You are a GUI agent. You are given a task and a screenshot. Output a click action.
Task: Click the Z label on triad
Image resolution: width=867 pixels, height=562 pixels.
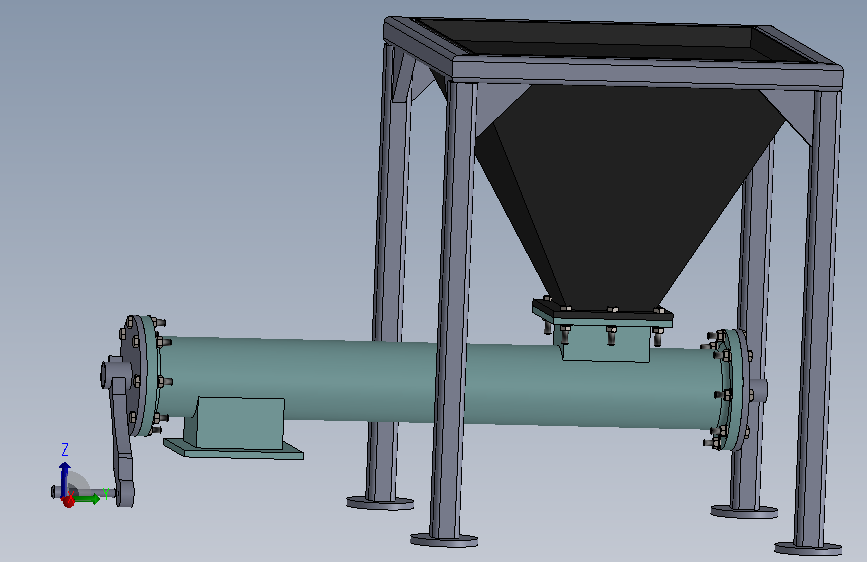tap(65, 449)
